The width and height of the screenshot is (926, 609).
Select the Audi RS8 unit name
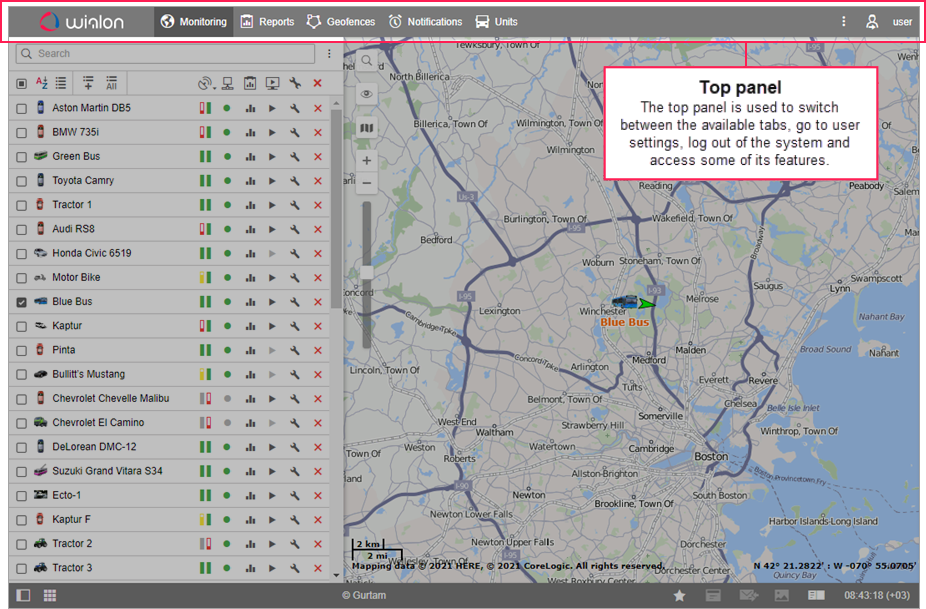point(73,229)
